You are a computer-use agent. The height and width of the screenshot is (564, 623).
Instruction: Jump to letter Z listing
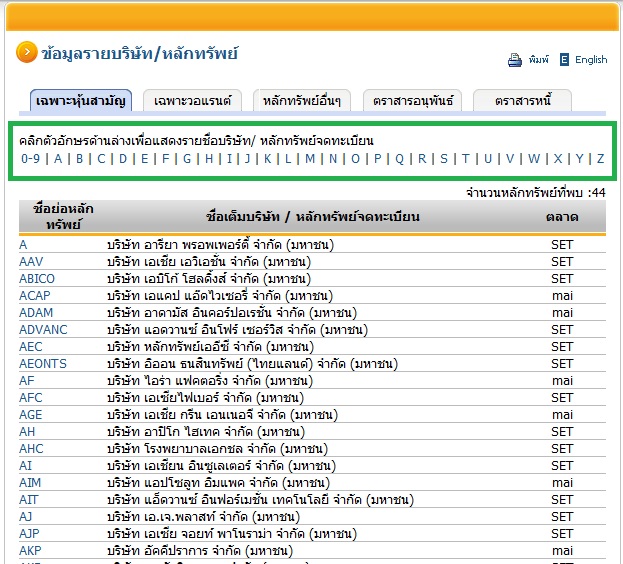point(601,159)
